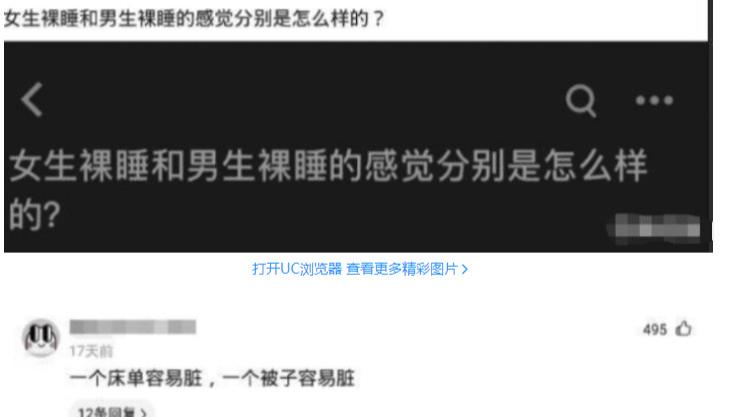The image size is (740, 417).
Task: Click the large question title in dark area
Action: pyautogui.click(x=328, y=190)
